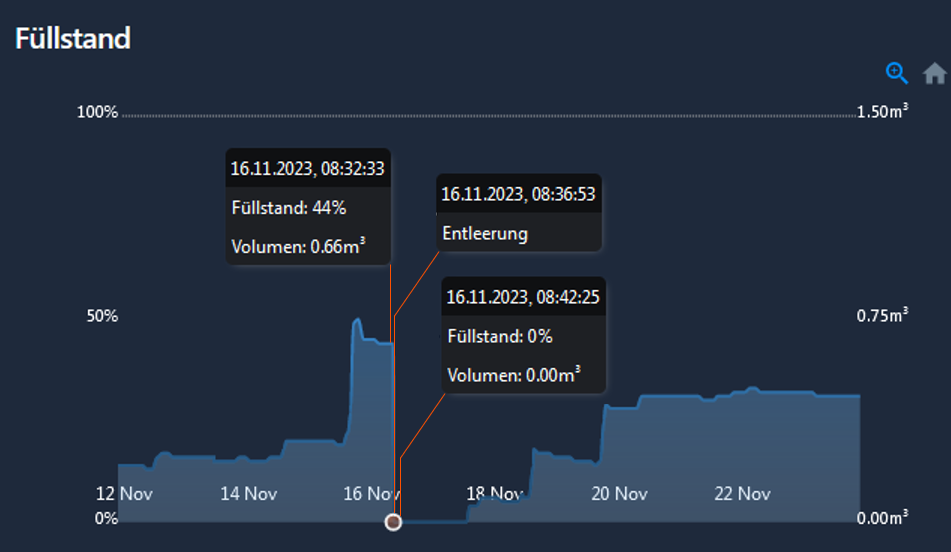951x552 pixels.
Task: Click the '16.11.2023, 08:42:25' tooltip header
Action: coord(523,297)
